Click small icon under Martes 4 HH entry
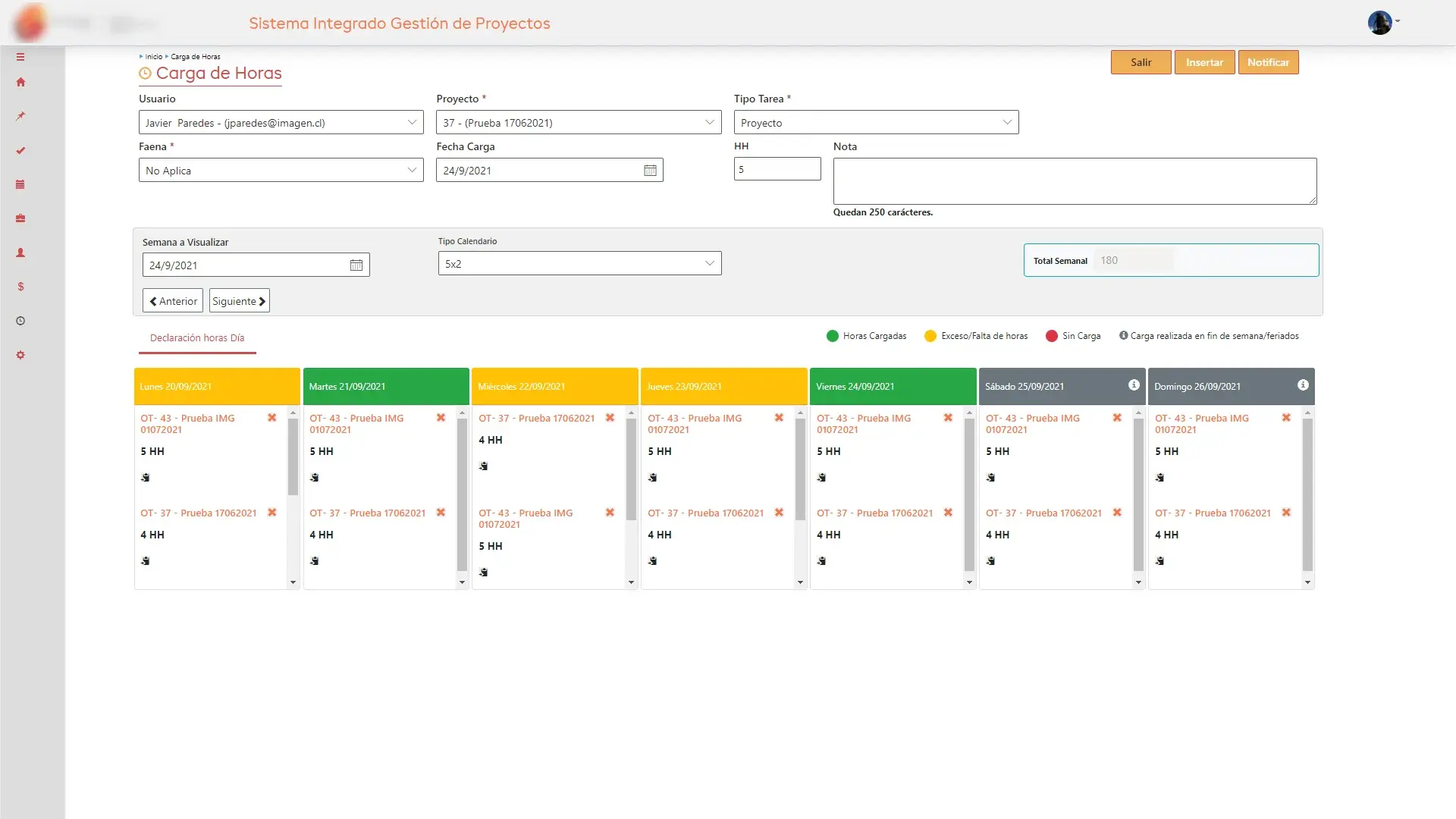This screenshot has width=1456, height=819. coord(315,561)
